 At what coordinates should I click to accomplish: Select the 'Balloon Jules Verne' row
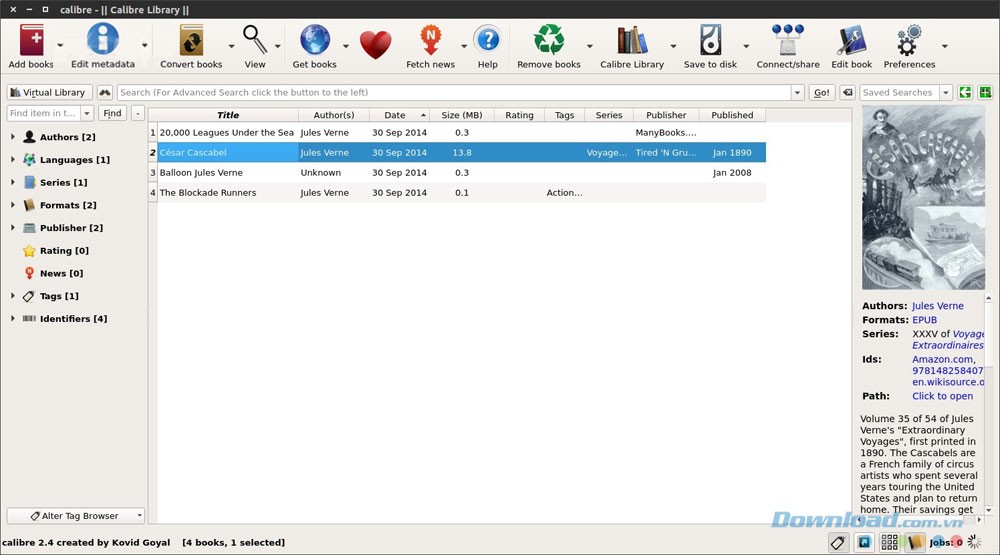click(x=457, y=172)
